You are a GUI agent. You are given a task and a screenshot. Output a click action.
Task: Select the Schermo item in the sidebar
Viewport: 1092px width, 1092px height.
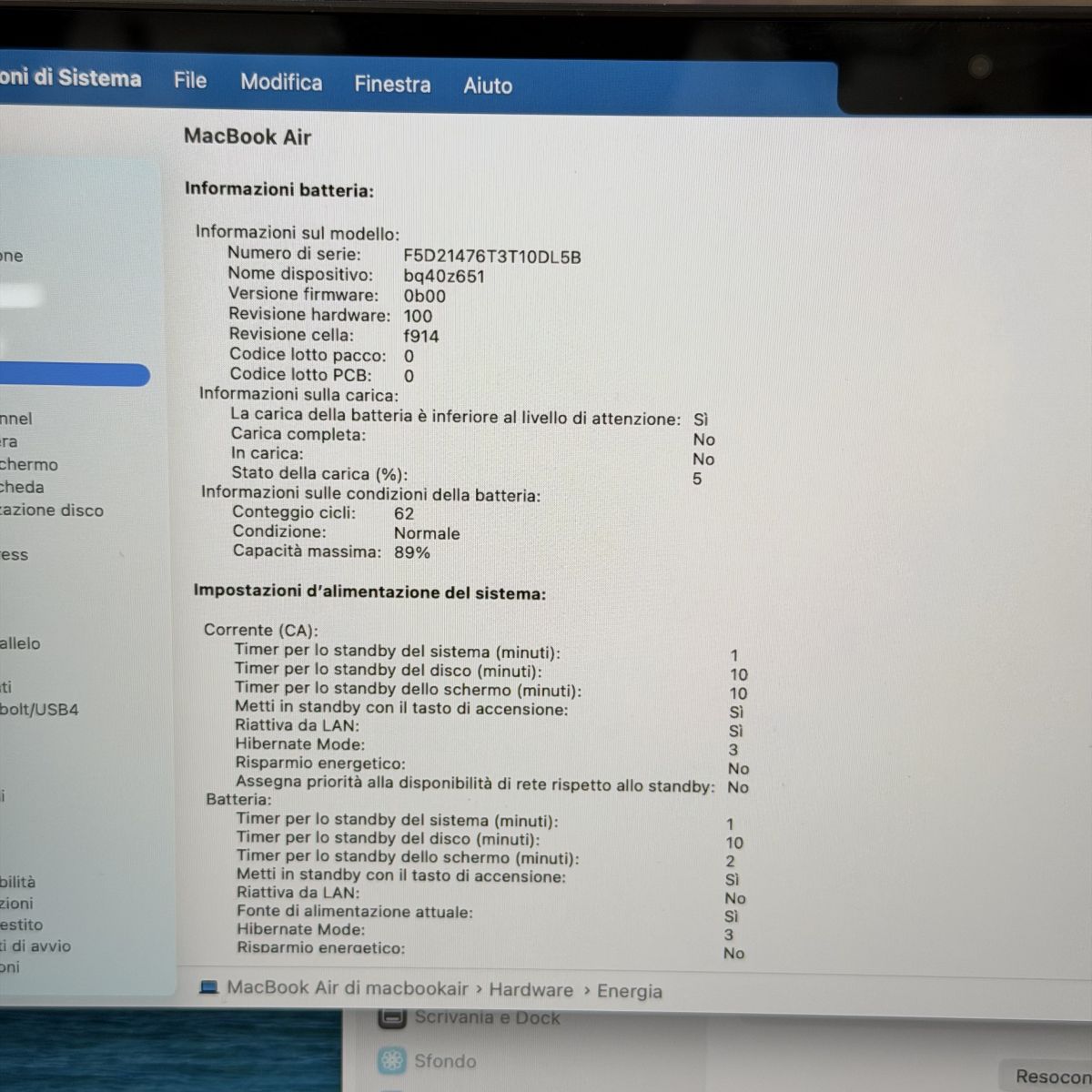pos(29,464)
